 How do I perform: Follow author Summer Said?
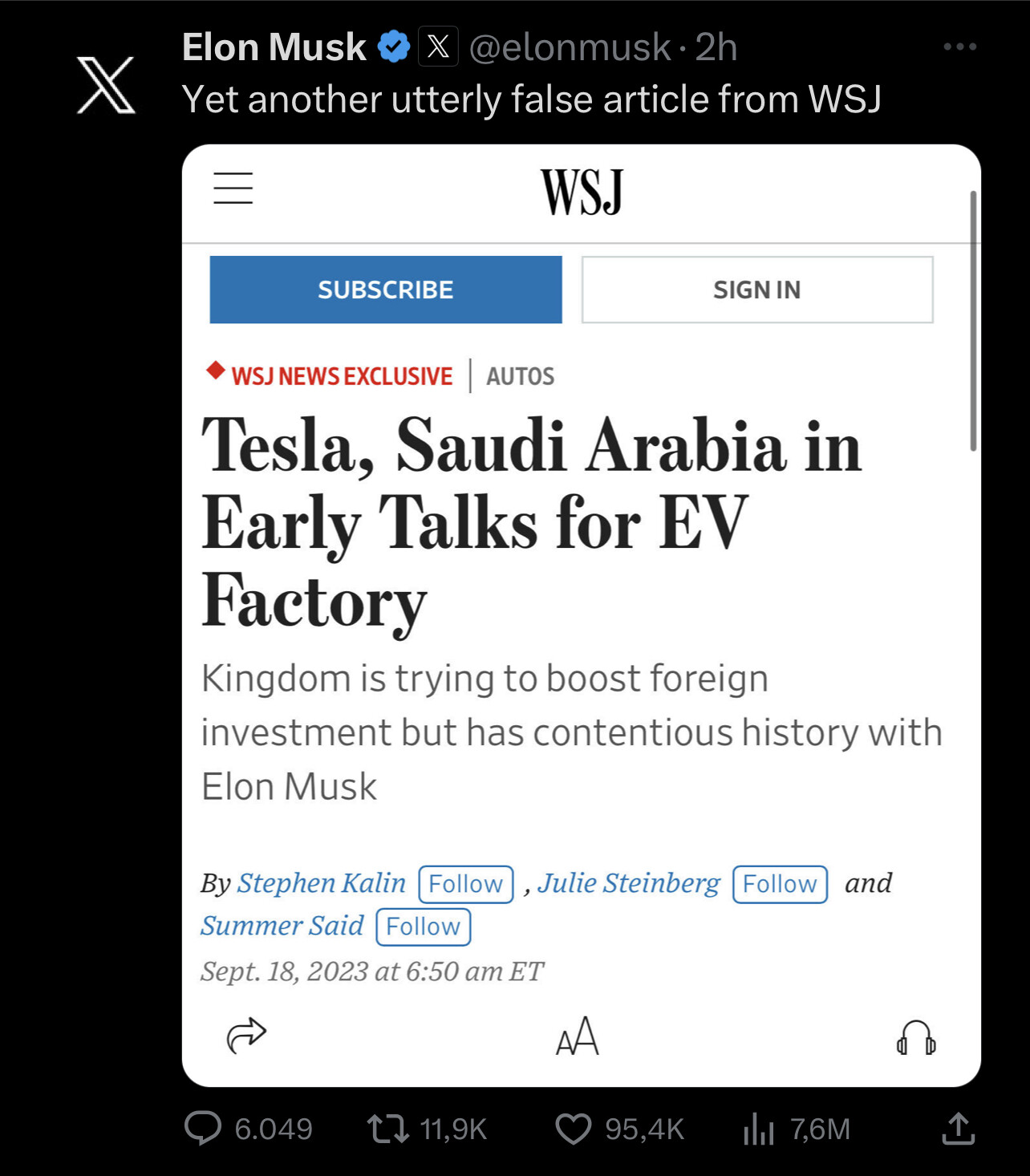[x=424, y=927]
